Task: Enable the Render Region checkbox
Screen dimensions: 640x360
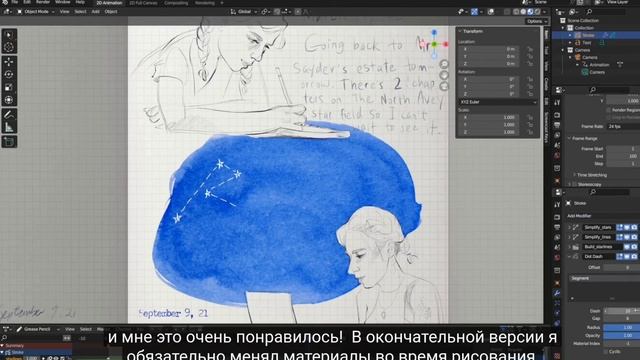Action: 609,110
